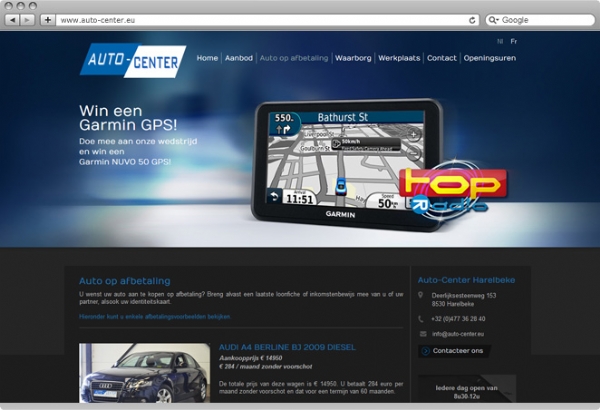
Task: Click the browser back arrow button
Action: coord(13,19)
